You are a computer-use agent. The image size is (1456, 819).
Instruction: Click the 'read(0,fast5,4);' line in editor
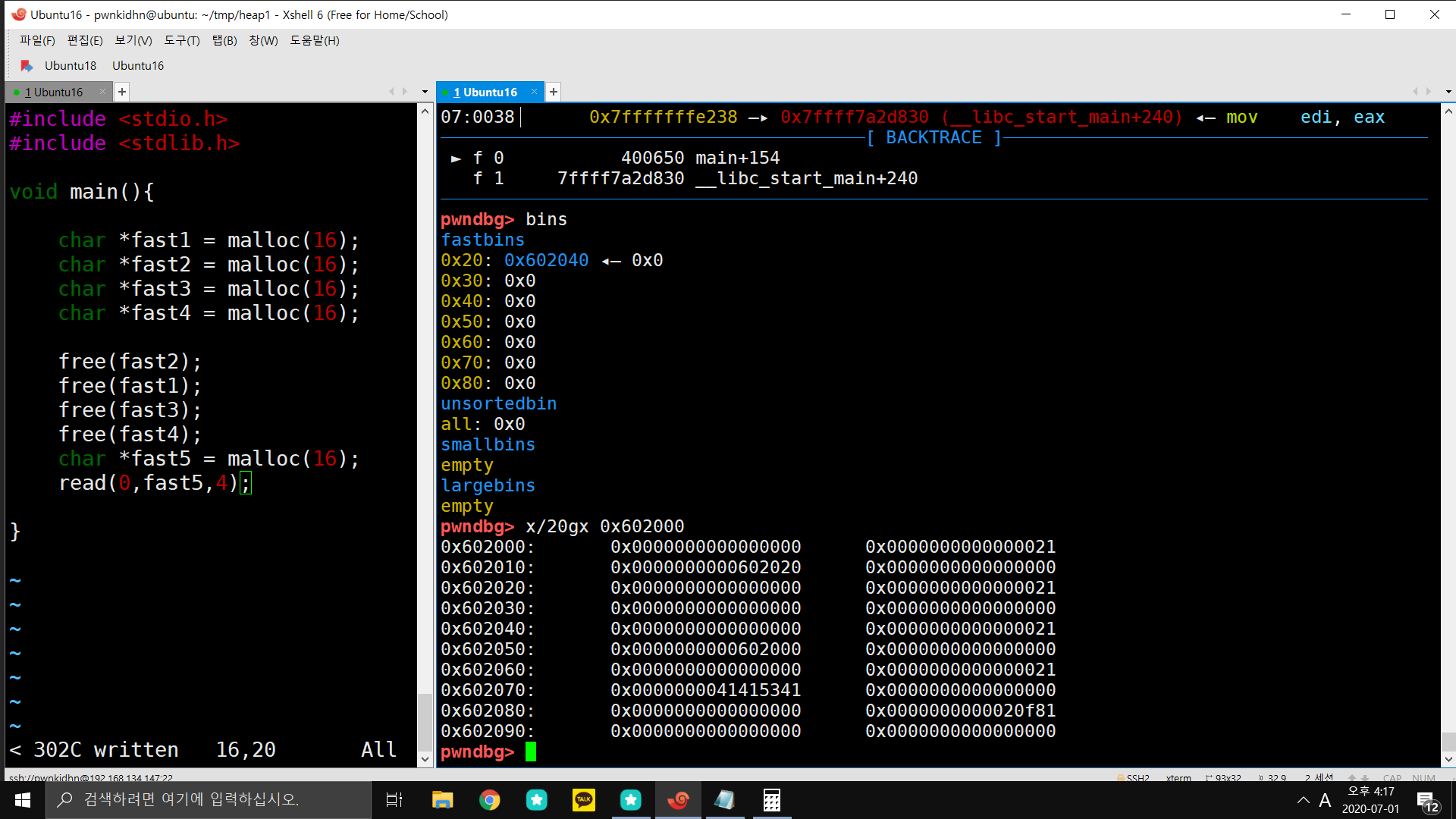click(155, 482)
